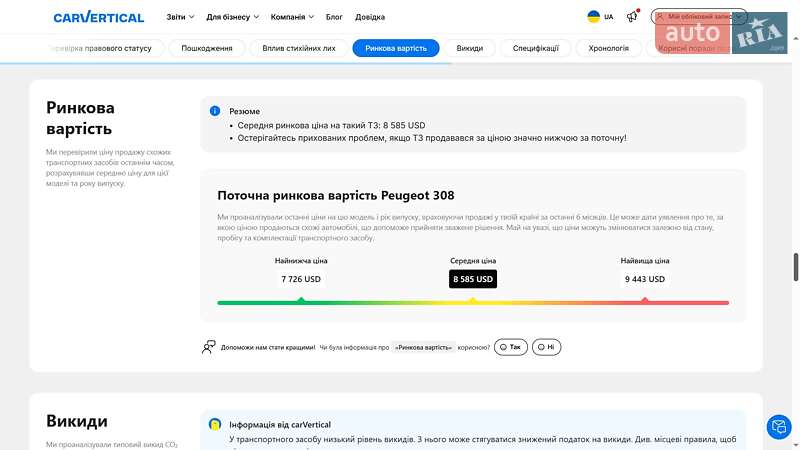Viewport: 800px width, 450px height.
Task: Open the Довідка help link
Action: [370, 17]
